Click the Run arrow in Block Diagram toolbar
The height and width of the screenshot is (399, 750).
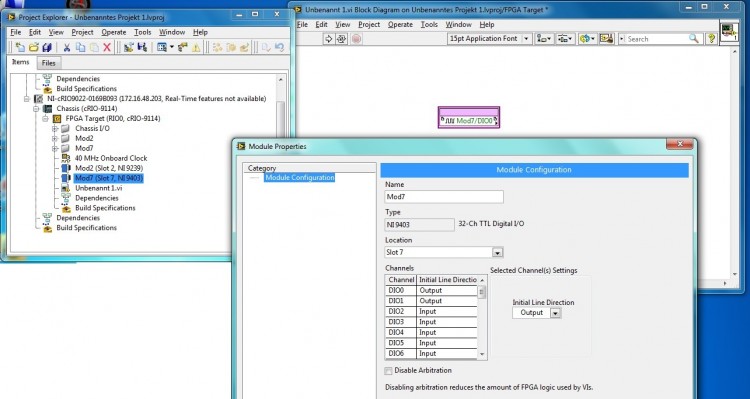click(x=328, y=39)
